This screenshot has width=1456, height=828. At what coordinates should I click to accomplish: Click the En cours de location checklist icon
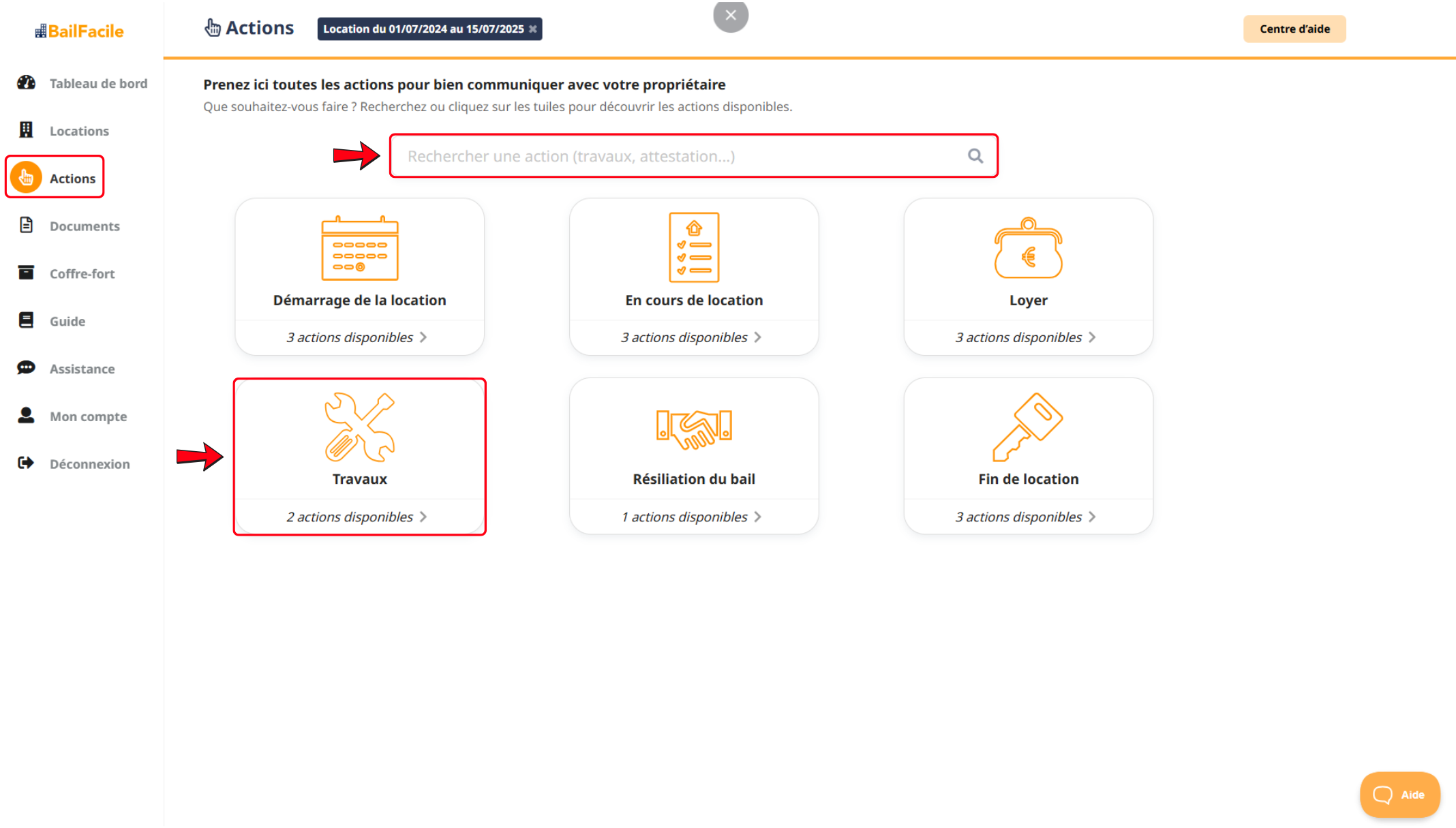693,247
